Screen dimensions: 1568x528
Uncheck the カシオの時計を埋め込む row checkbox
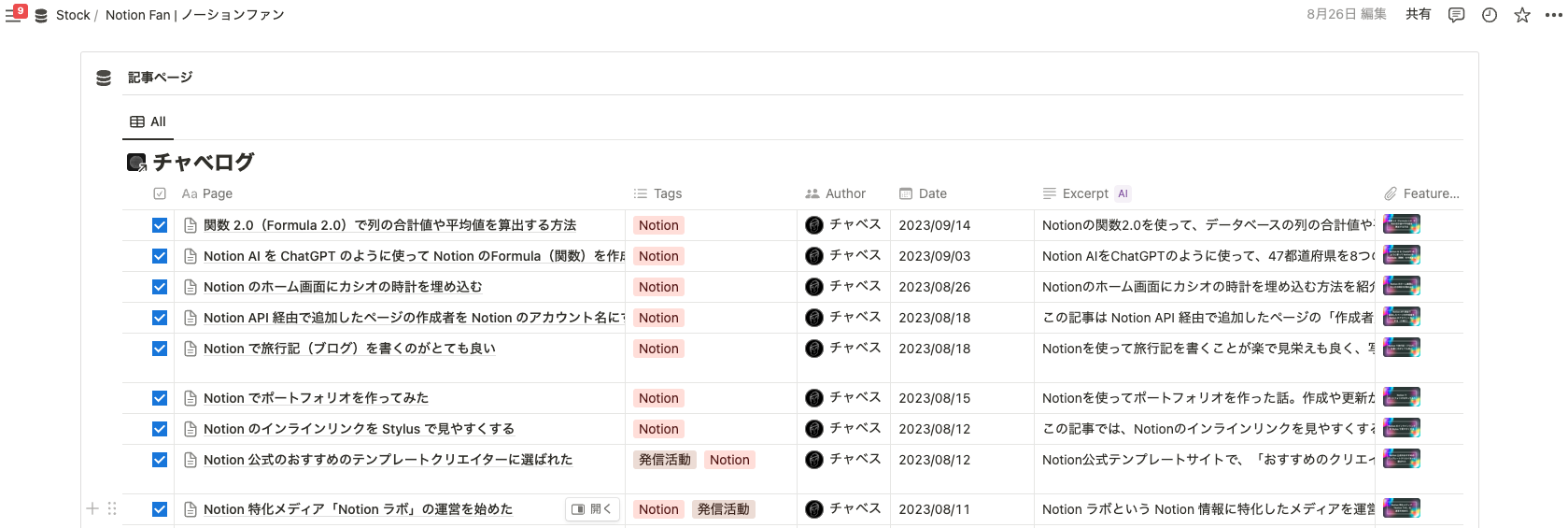[160, 287]
